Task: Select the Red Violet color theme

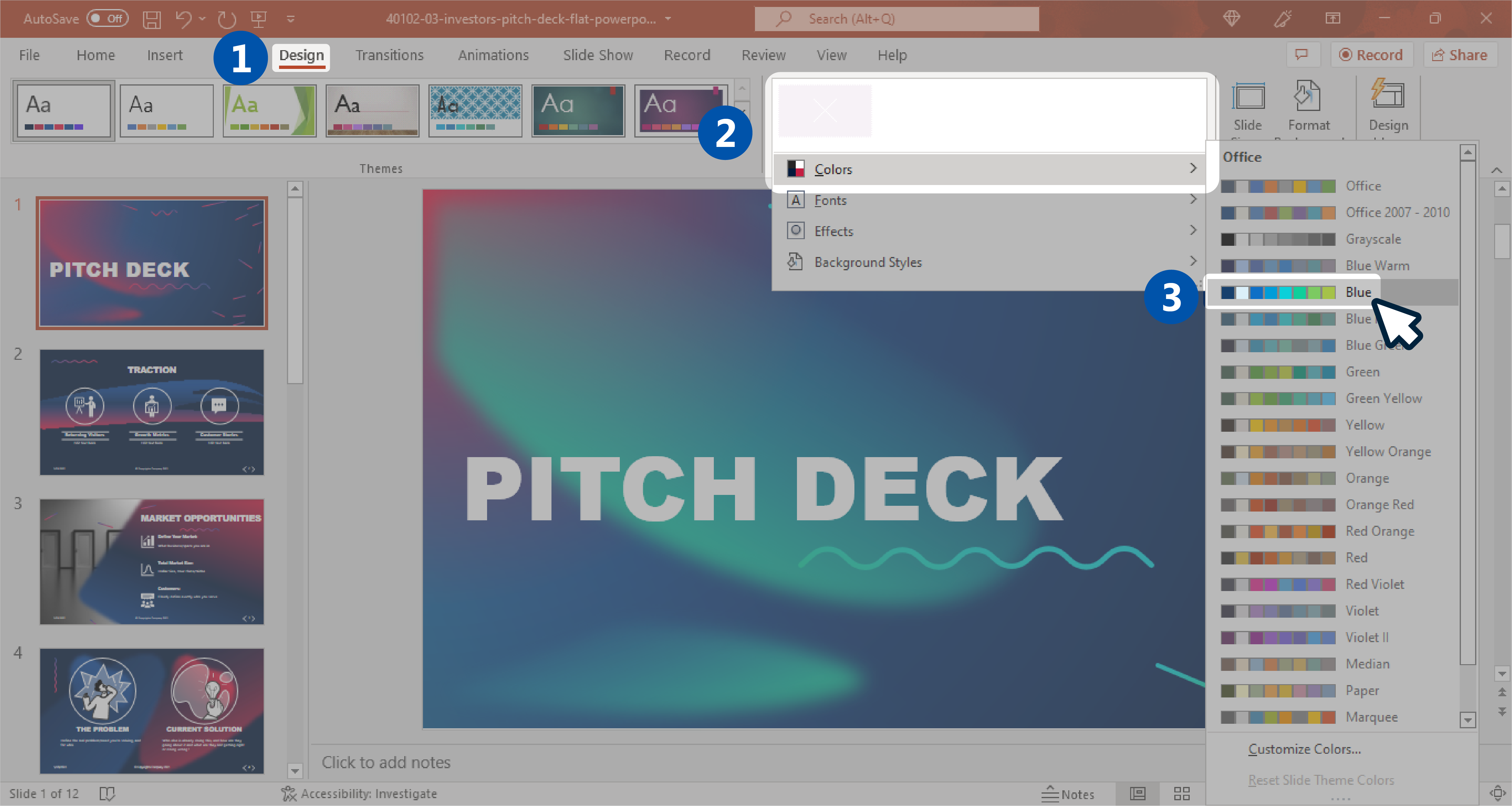Action: coord(1375,584)
